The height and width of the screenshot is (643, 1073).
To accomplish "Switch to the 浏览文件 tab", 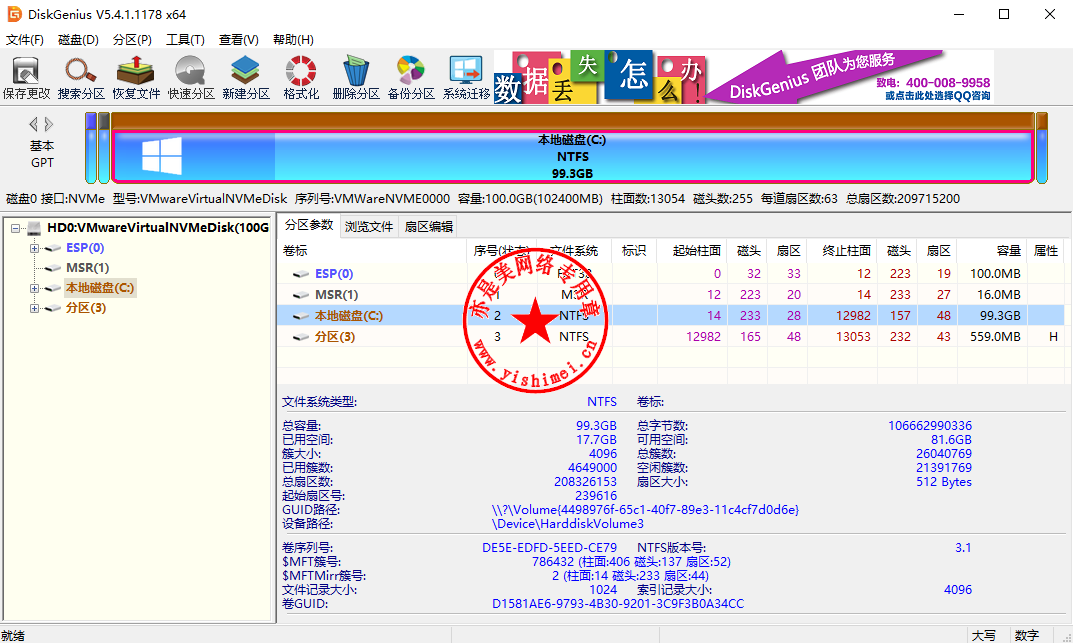I will click(x=369, y=226).
